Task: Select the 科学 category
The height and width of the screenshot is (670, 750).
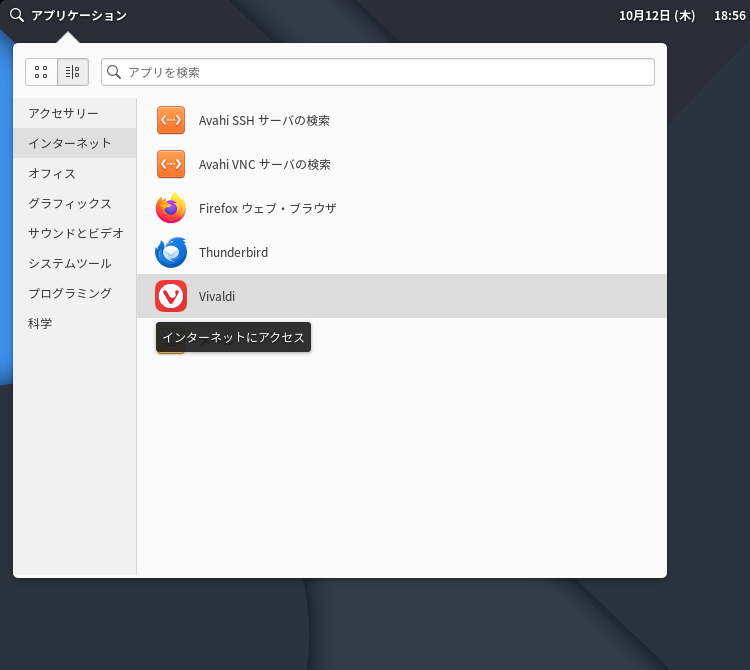Action: coord(75,323)
